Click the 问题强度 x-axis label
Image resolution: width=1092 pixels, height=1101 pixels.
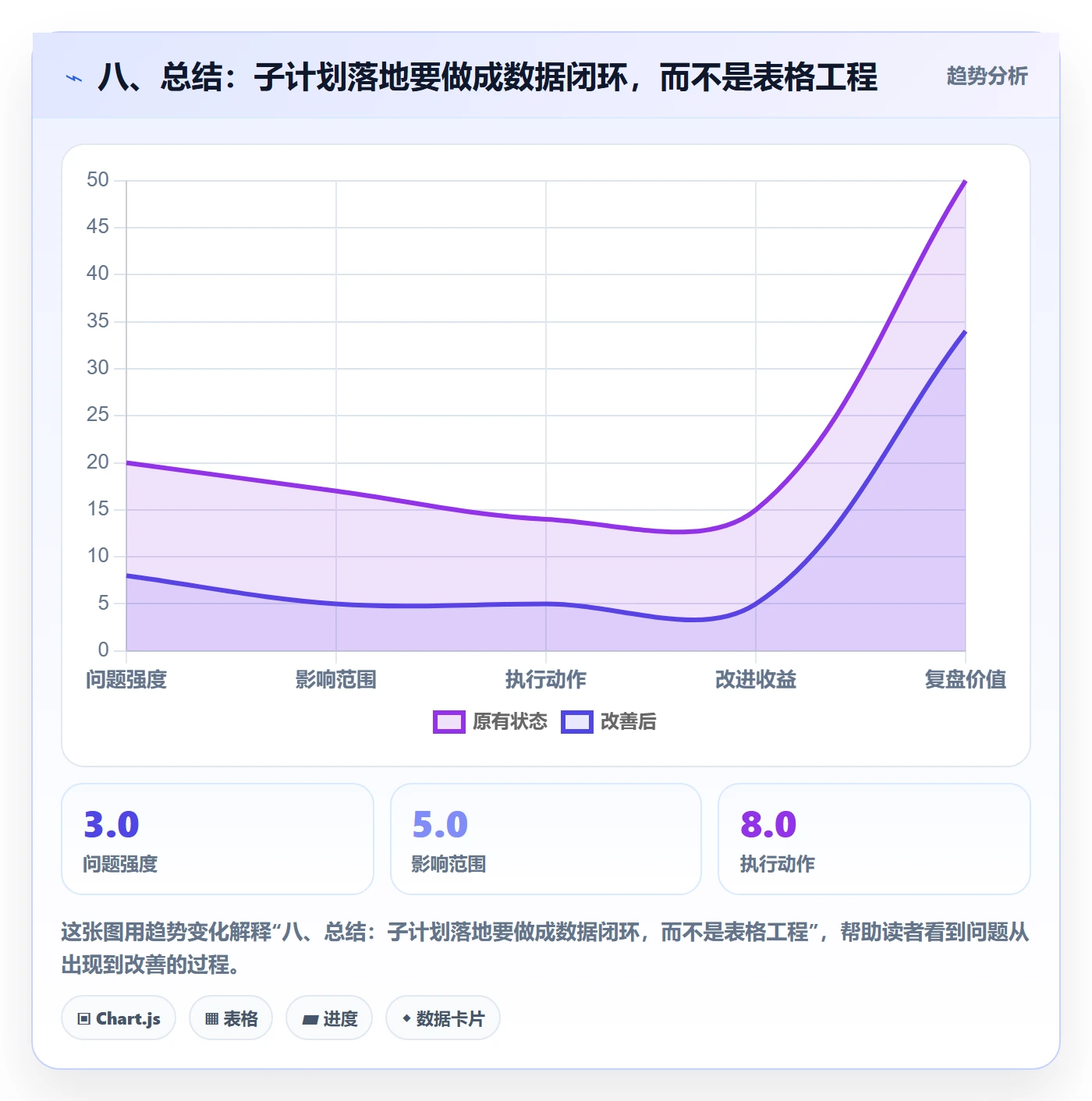pos(126,680)
